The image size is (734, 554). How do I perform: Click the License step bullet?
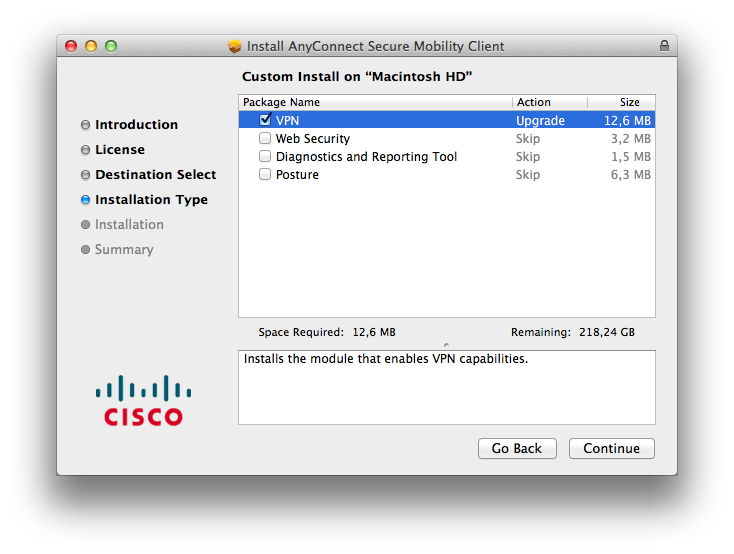(85, 150)
